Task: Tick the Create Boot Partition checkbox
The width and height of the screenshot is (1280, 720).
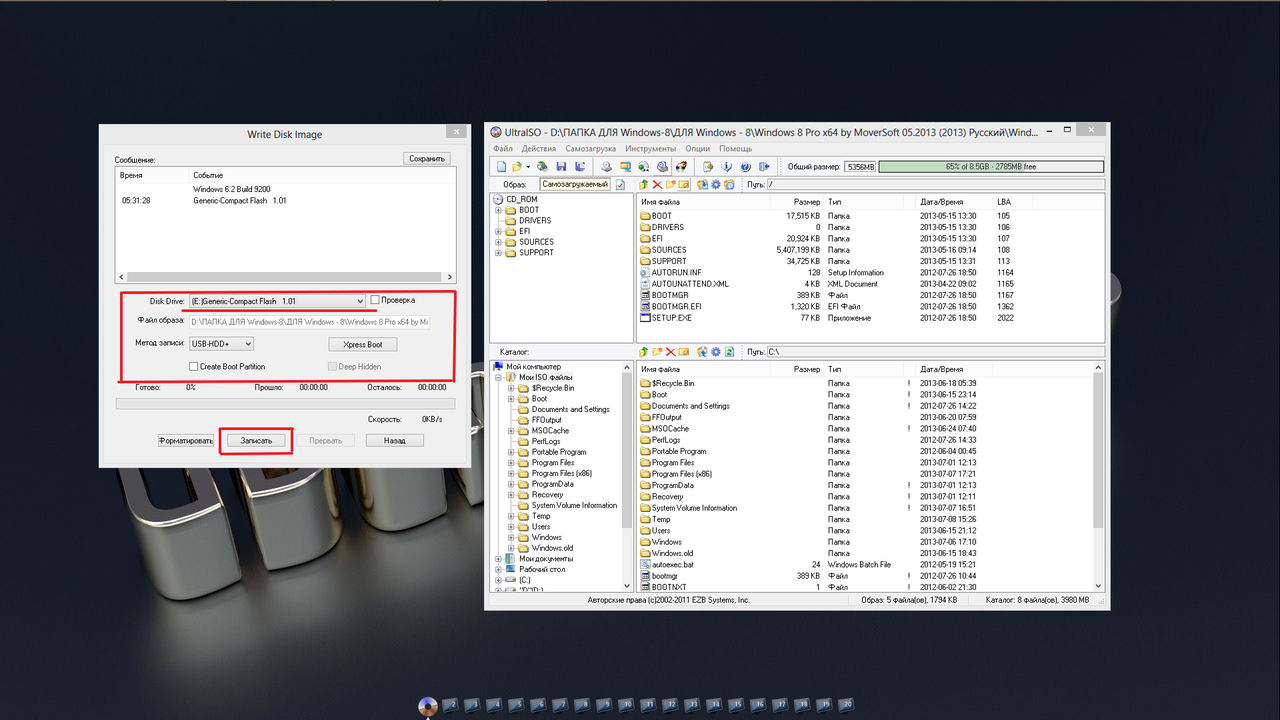Action: 194,367
